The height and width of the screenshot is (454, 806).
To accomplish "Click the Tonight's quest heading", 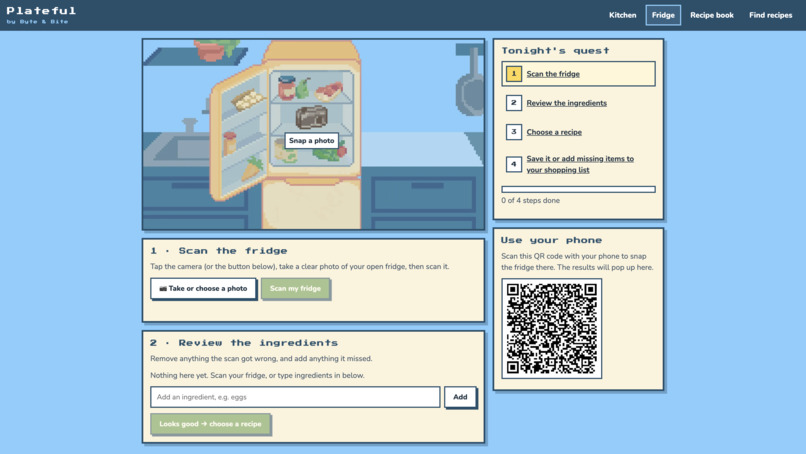I will point(555,50).
